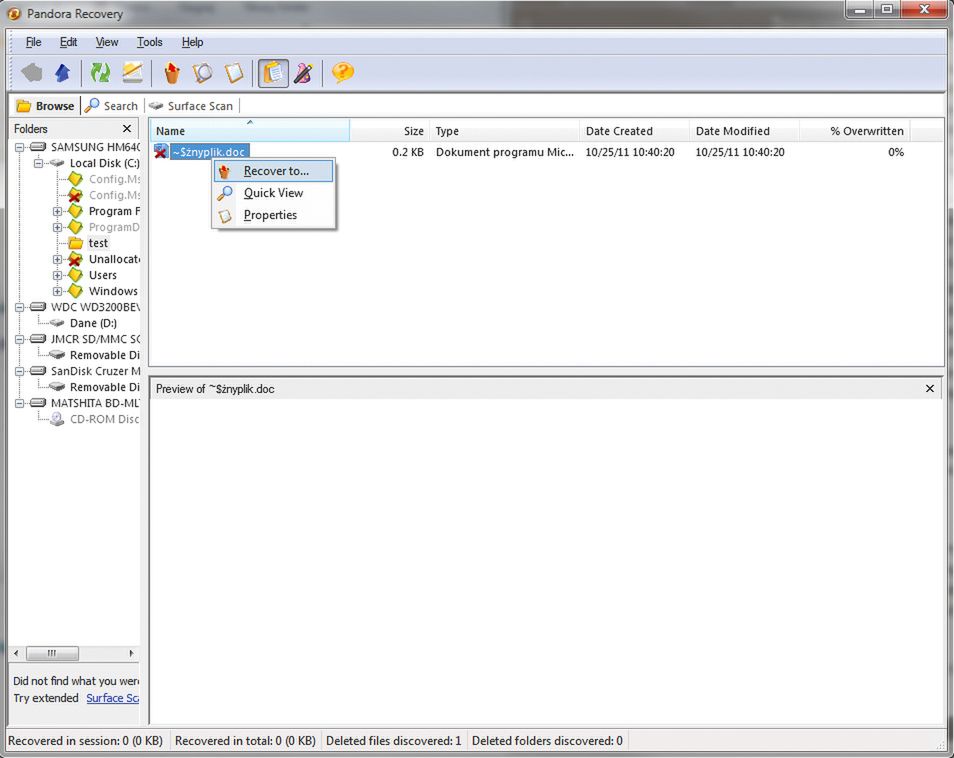
Task: Click the gray Back arrow toolbar icon
Action: (x=32, y=73)
